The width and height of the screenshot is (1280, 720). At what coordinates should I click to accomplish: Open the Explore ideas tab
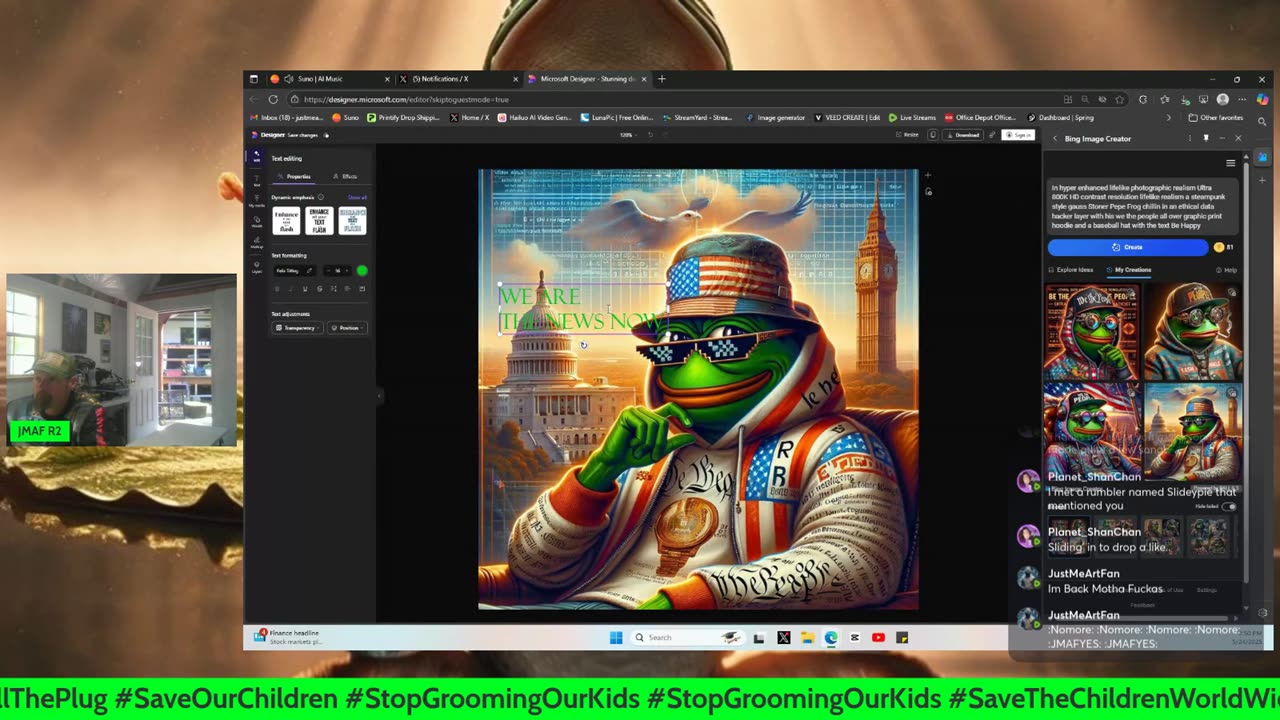coord(1071,270)
